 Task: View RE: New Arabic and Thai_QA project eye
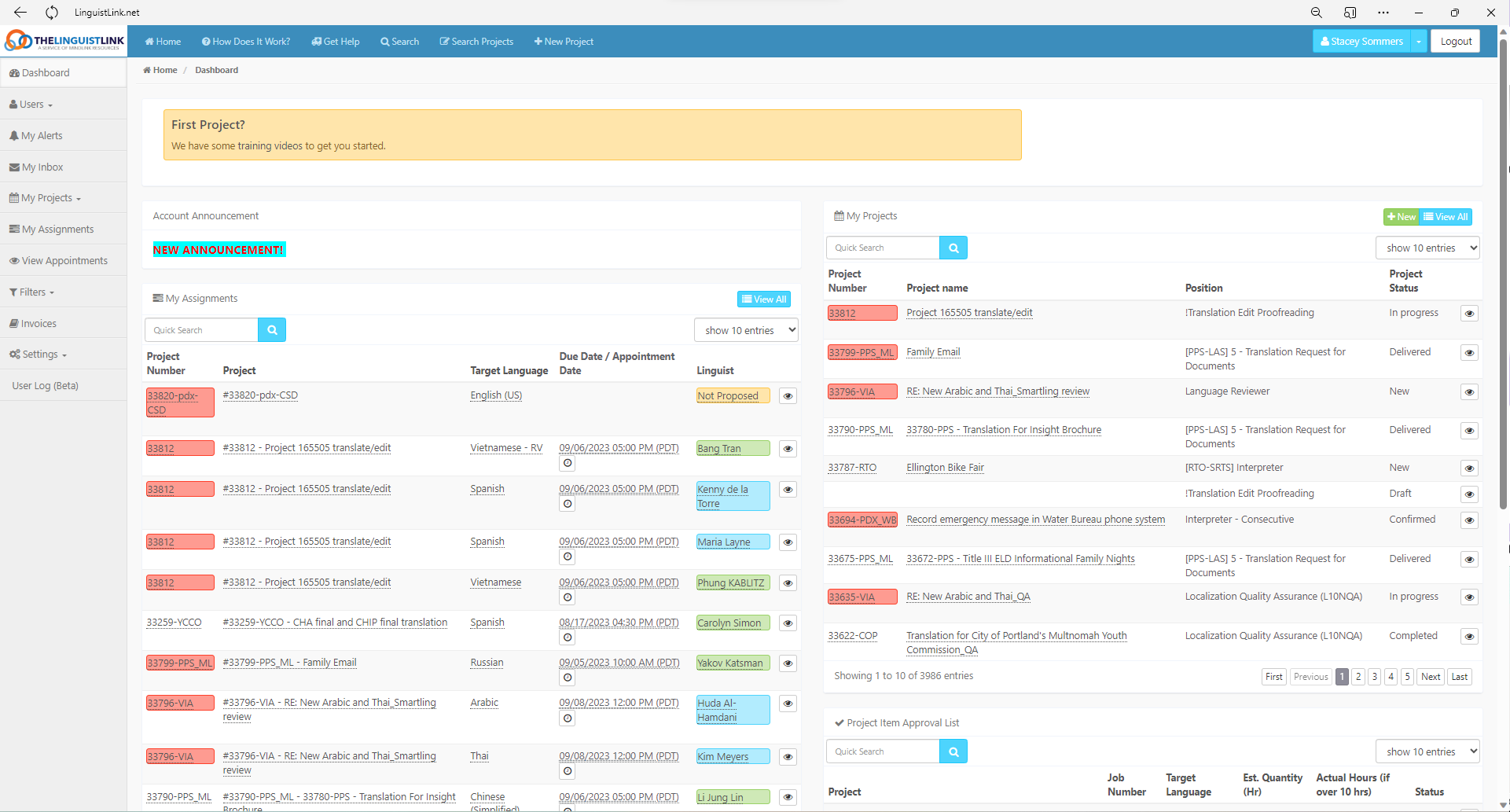1469,597
